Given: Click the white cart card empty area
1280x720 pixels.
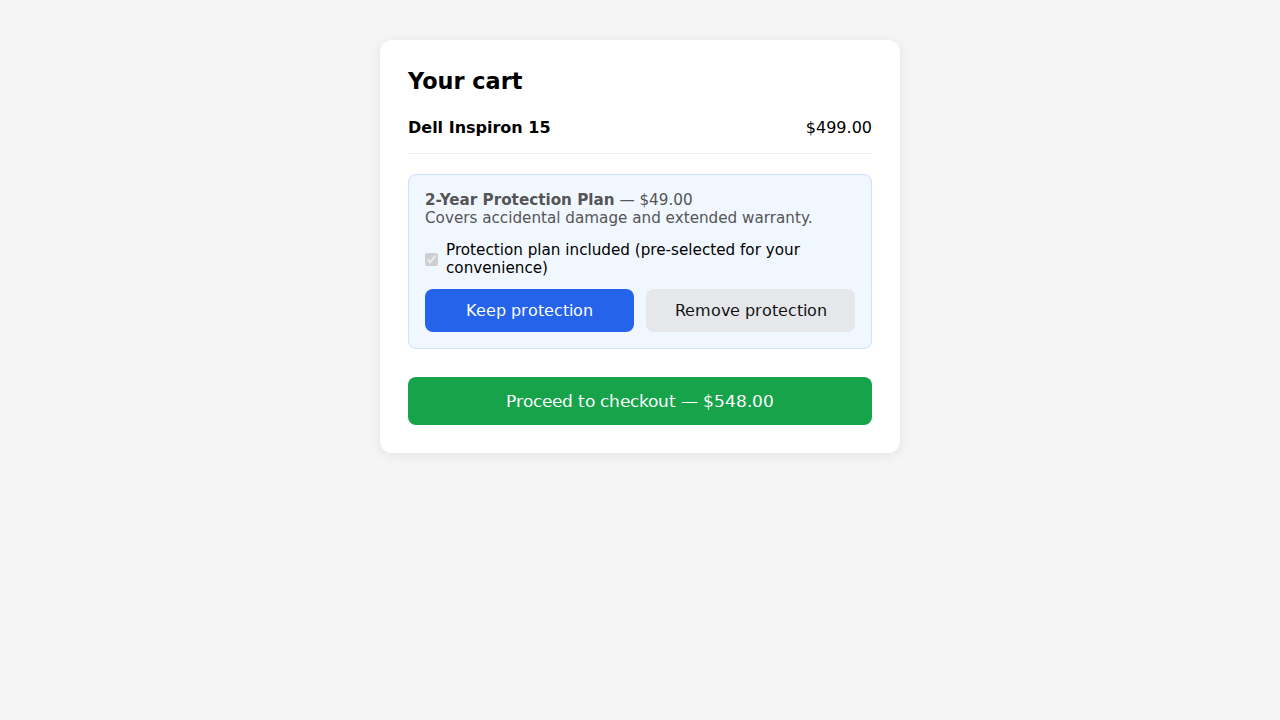Looking at the screenshot, I should (700, 80).
